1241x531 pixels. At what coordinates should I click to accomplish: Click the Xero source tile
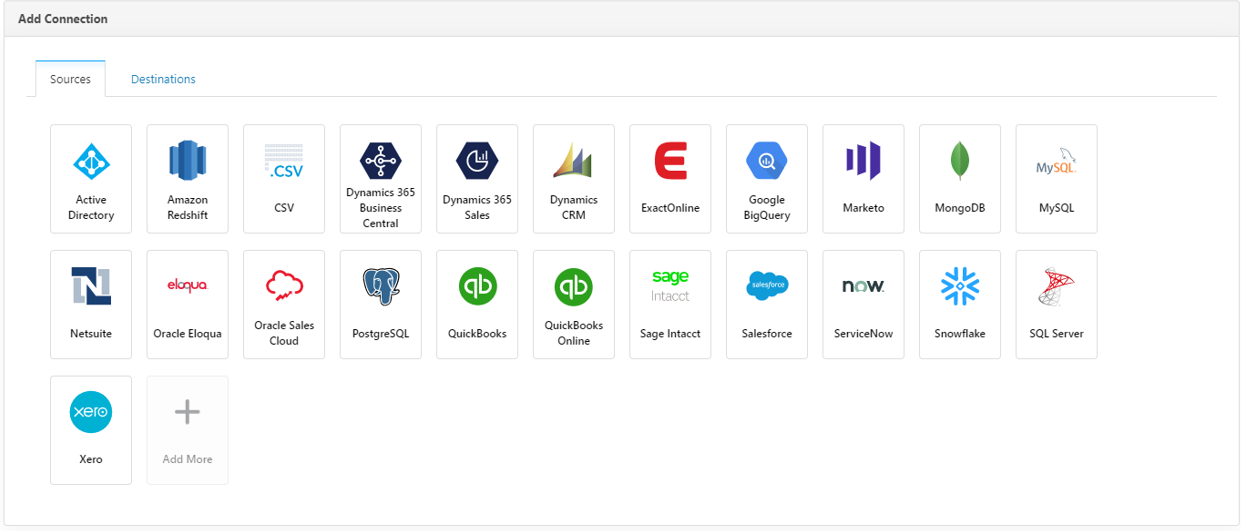click(x=91, y=430)
